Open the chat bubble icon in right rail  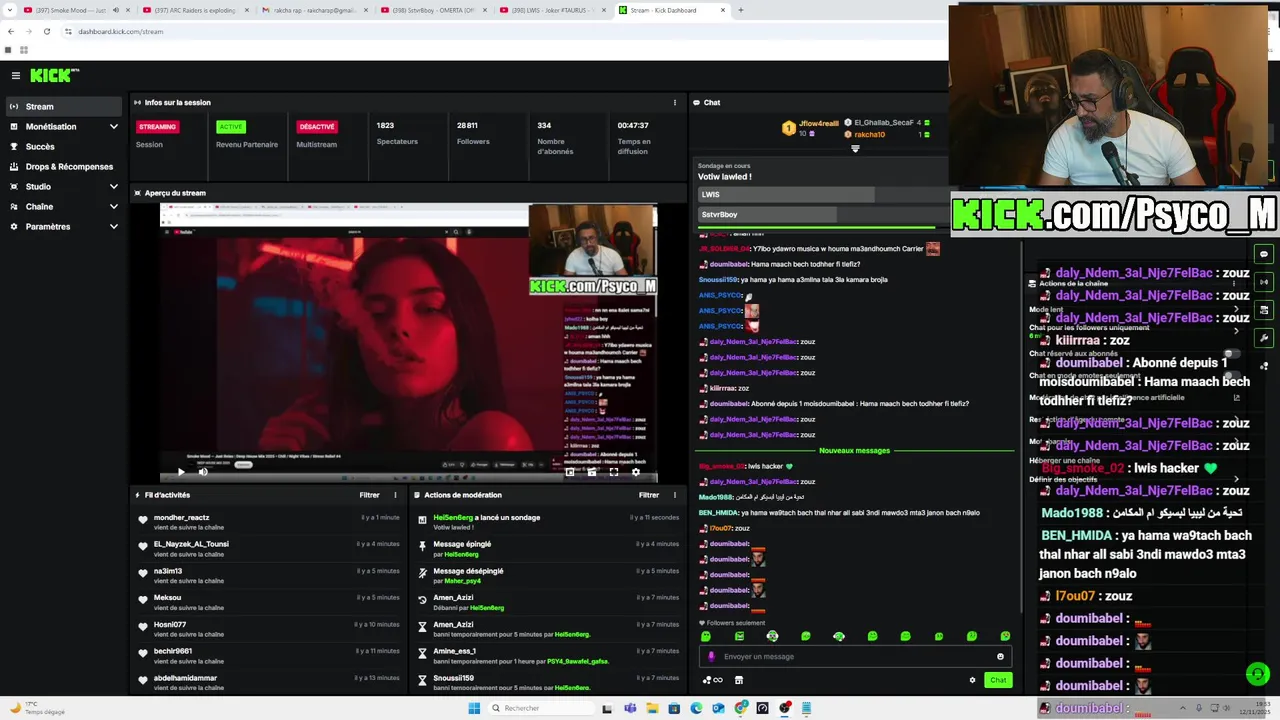(1264, 254)
